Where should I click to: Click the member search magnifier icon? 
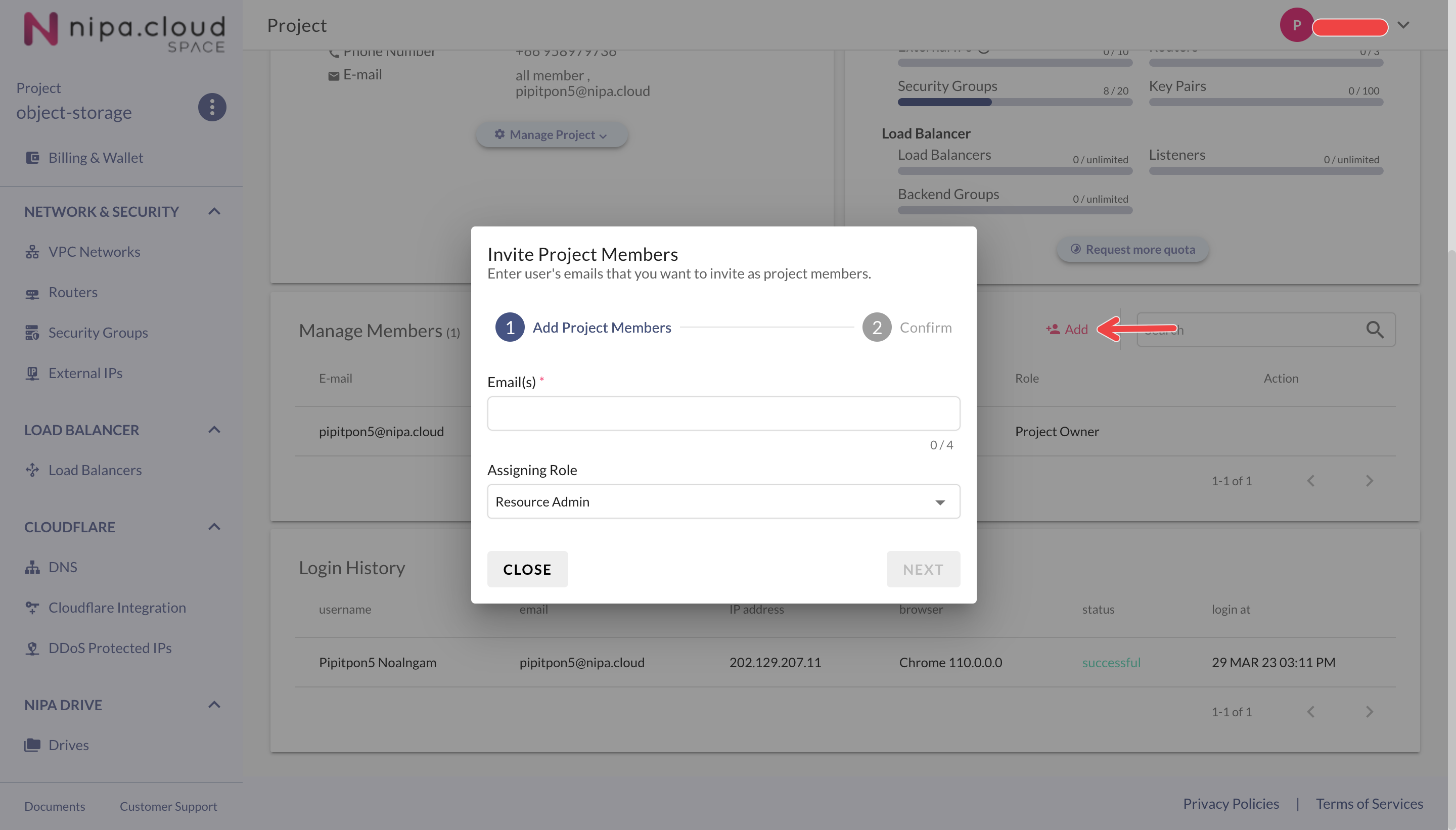1374,330
